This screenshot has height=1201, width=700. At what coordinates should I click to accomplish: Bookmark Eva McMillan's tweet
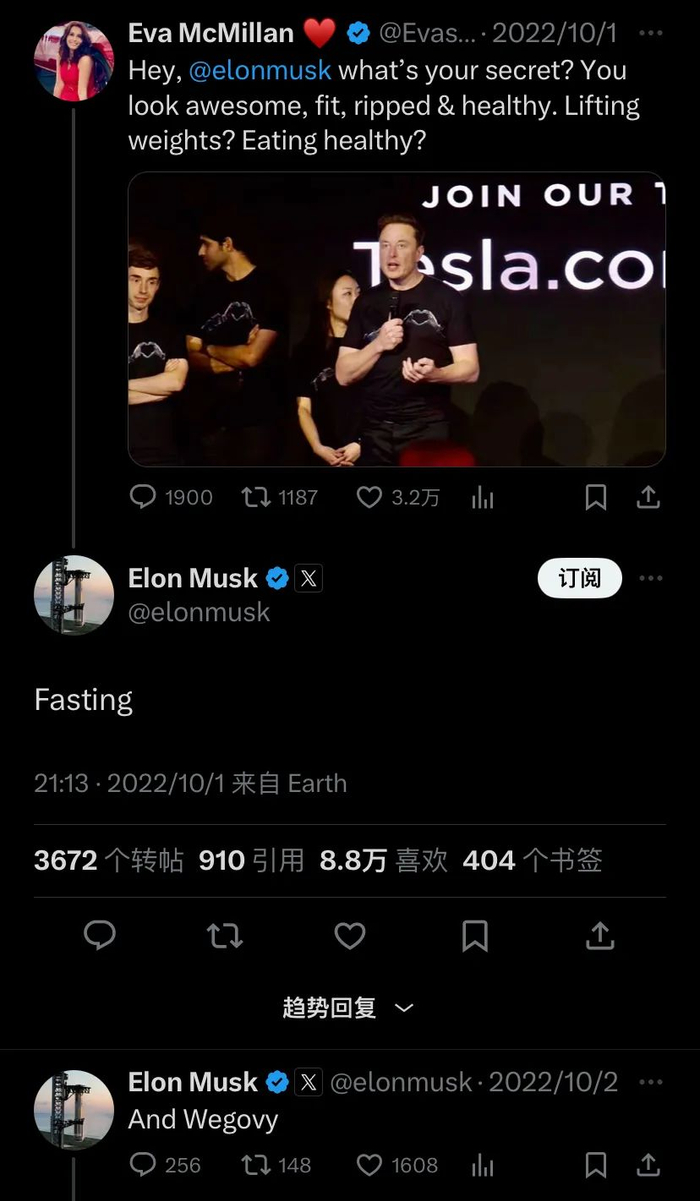pyautogui.click(x=596, y=497)
